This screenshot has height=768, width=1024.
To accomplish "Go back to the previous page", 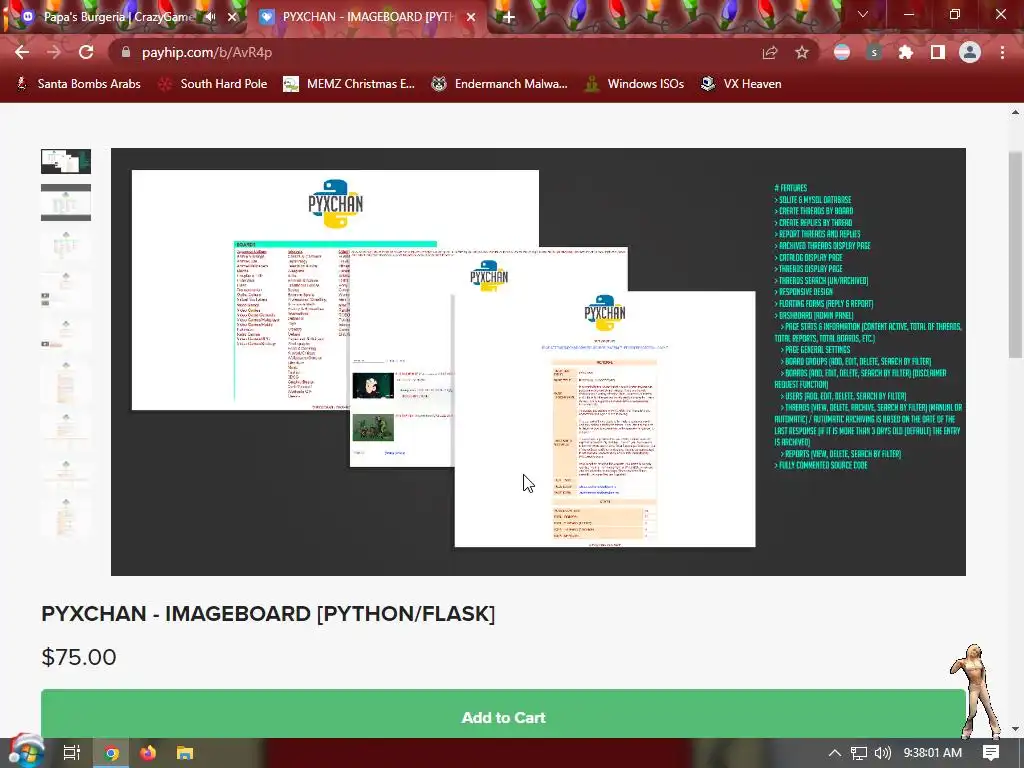I will 22,52.
